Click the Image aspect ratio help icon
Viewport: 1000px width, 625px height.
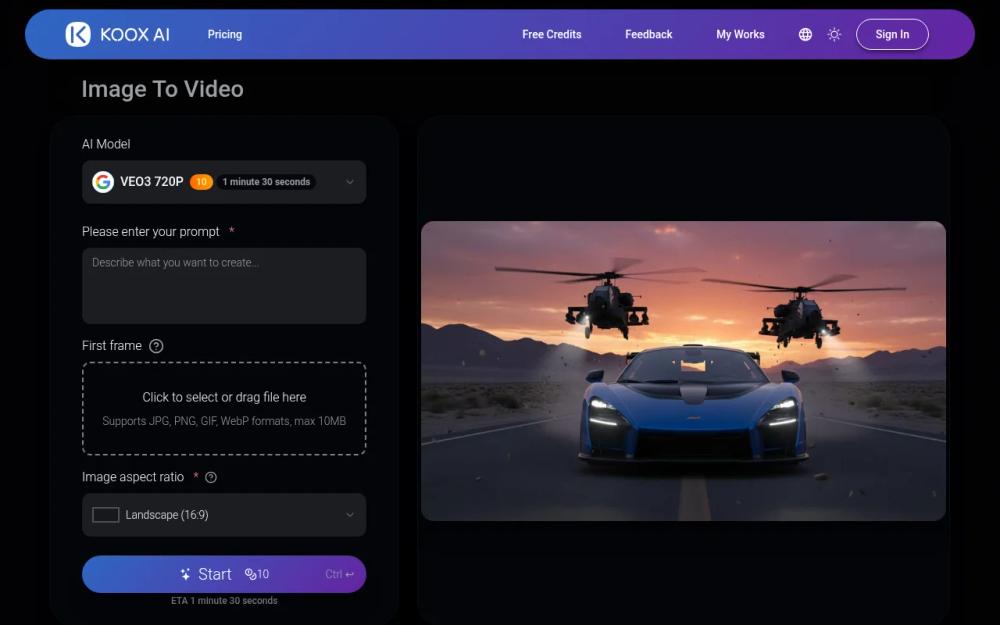coord(209,477)
